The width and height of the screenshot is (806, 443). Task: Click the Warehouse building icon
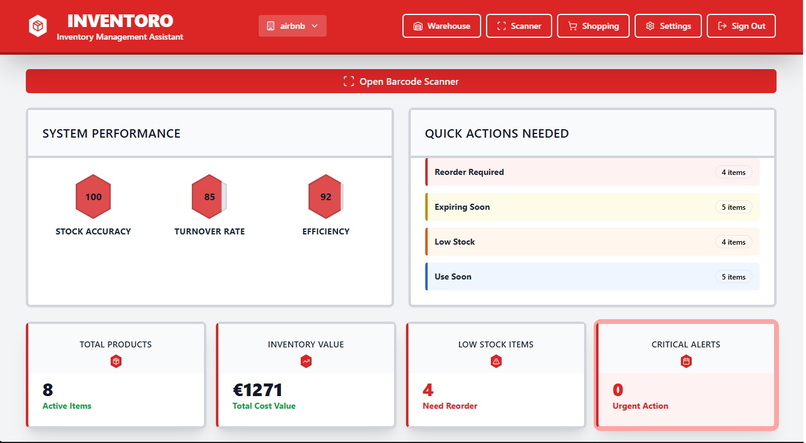coord(418,26)
